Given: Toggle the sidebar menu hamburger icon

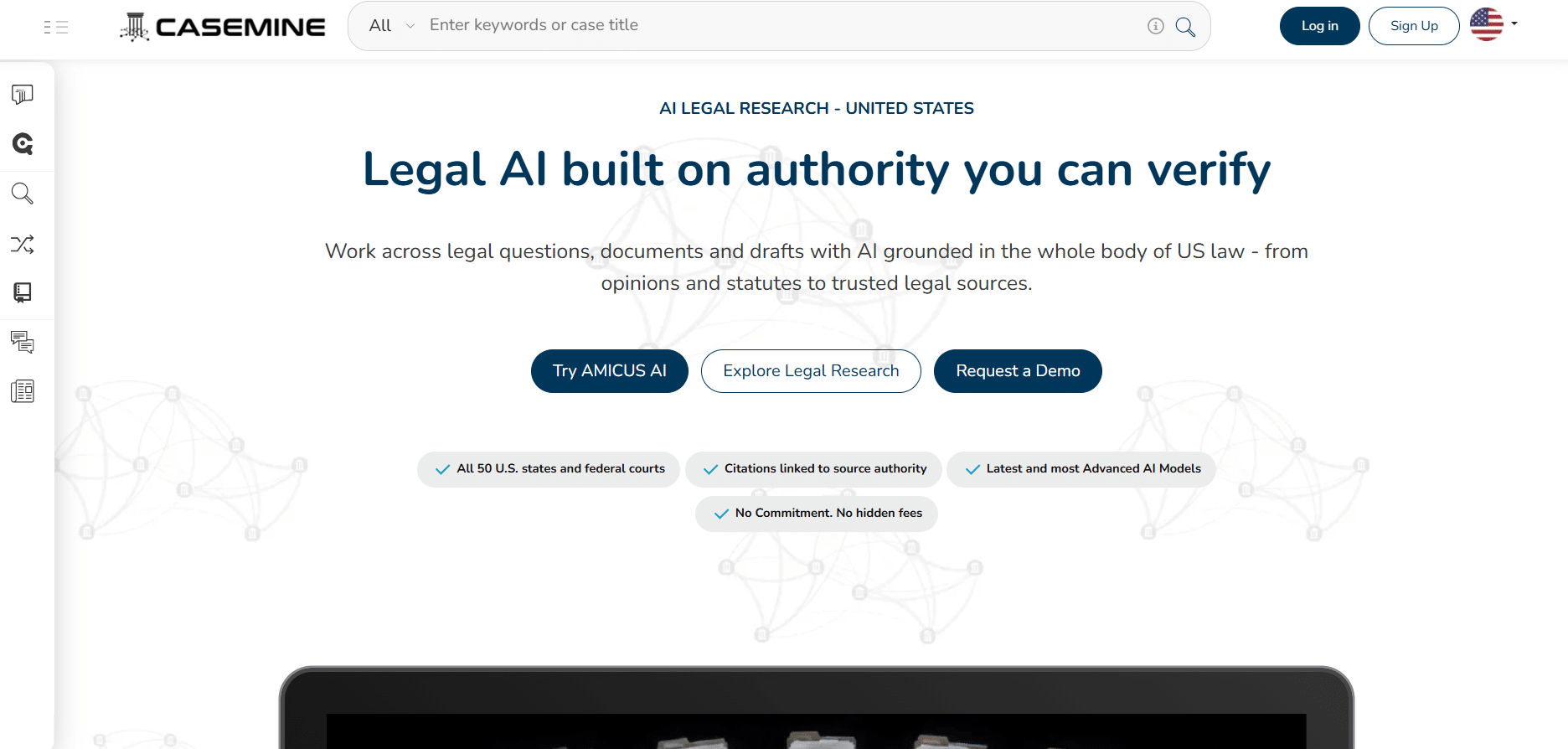Looking at the screenshot, I should [55, 27].
